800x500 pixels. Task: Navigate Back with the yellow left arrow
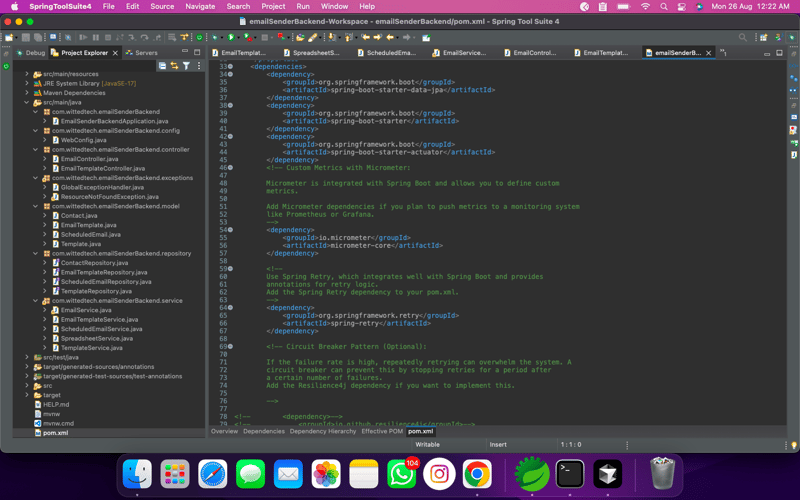[x=389, y=37]
